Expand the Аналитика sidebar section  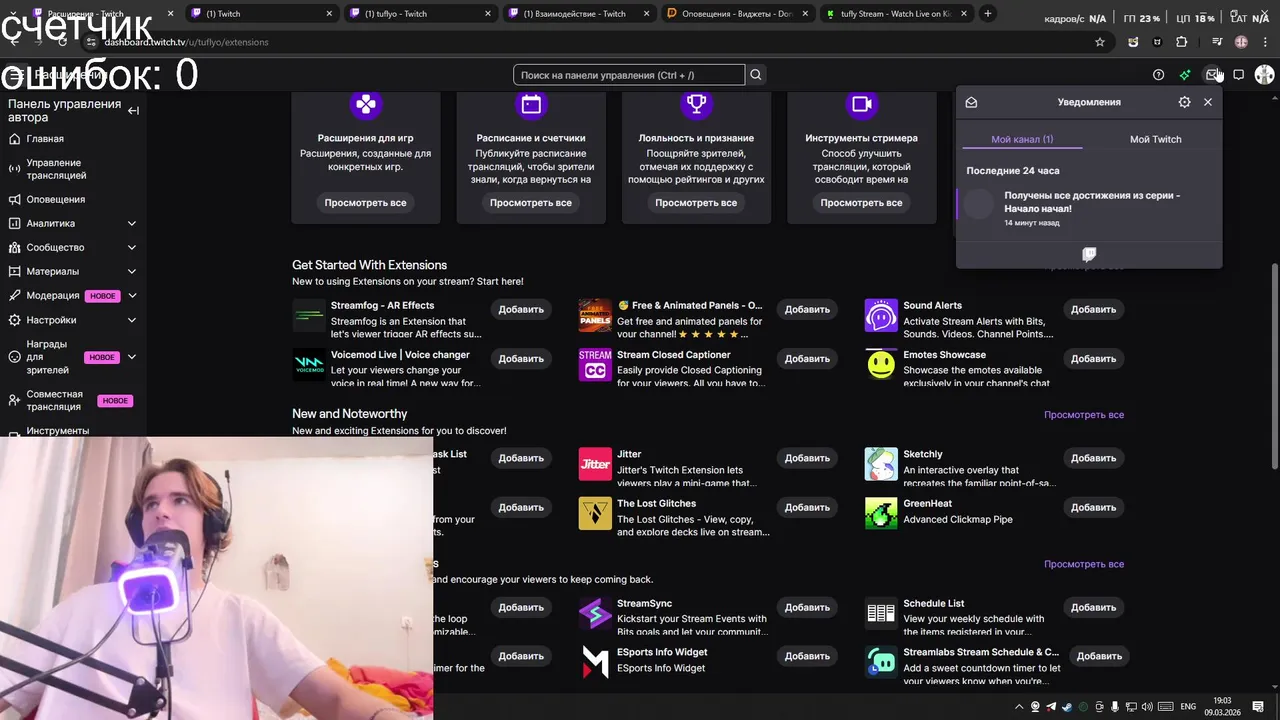pos(132,223)
